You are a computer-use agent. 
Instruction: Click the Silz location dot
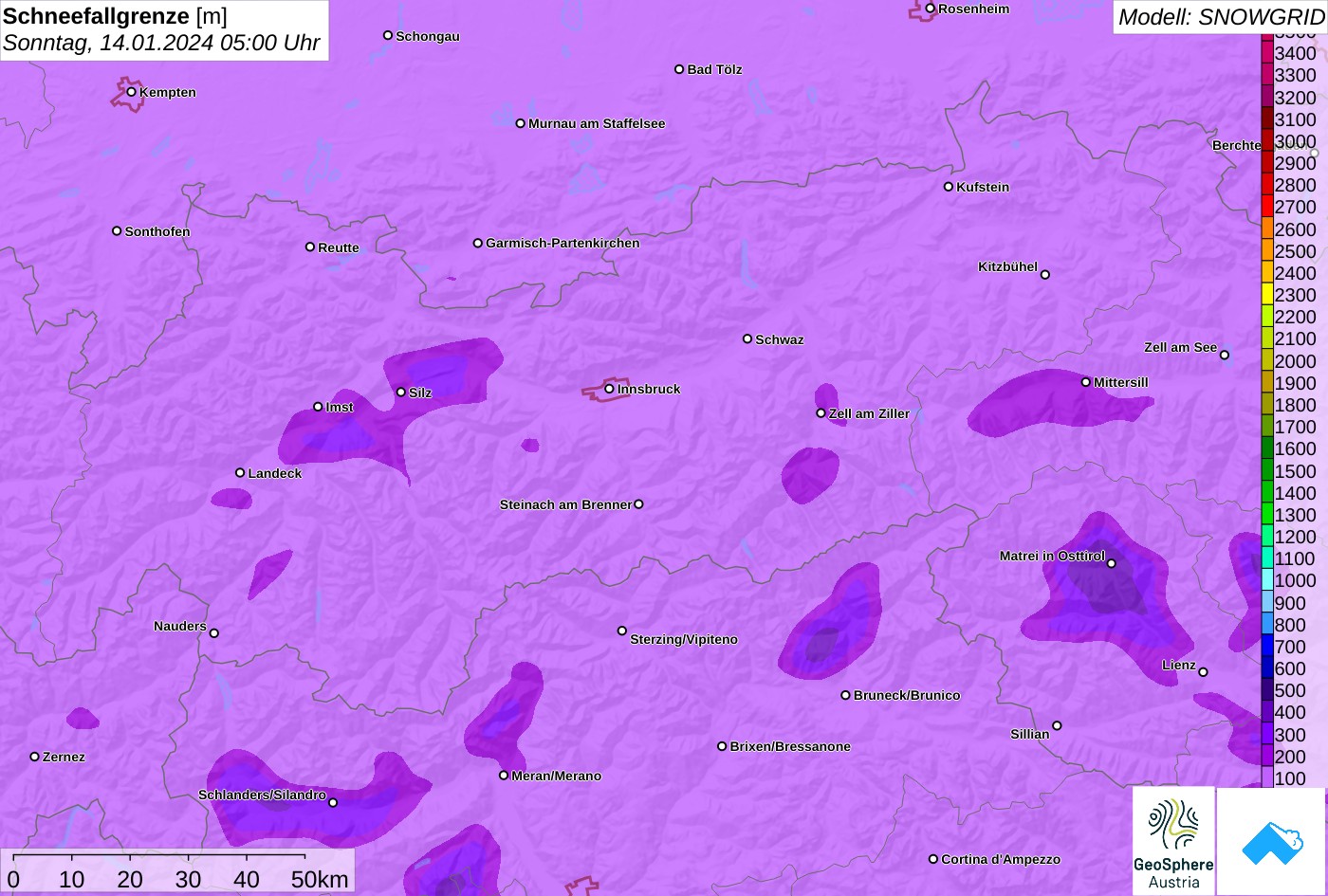[401, 392]
